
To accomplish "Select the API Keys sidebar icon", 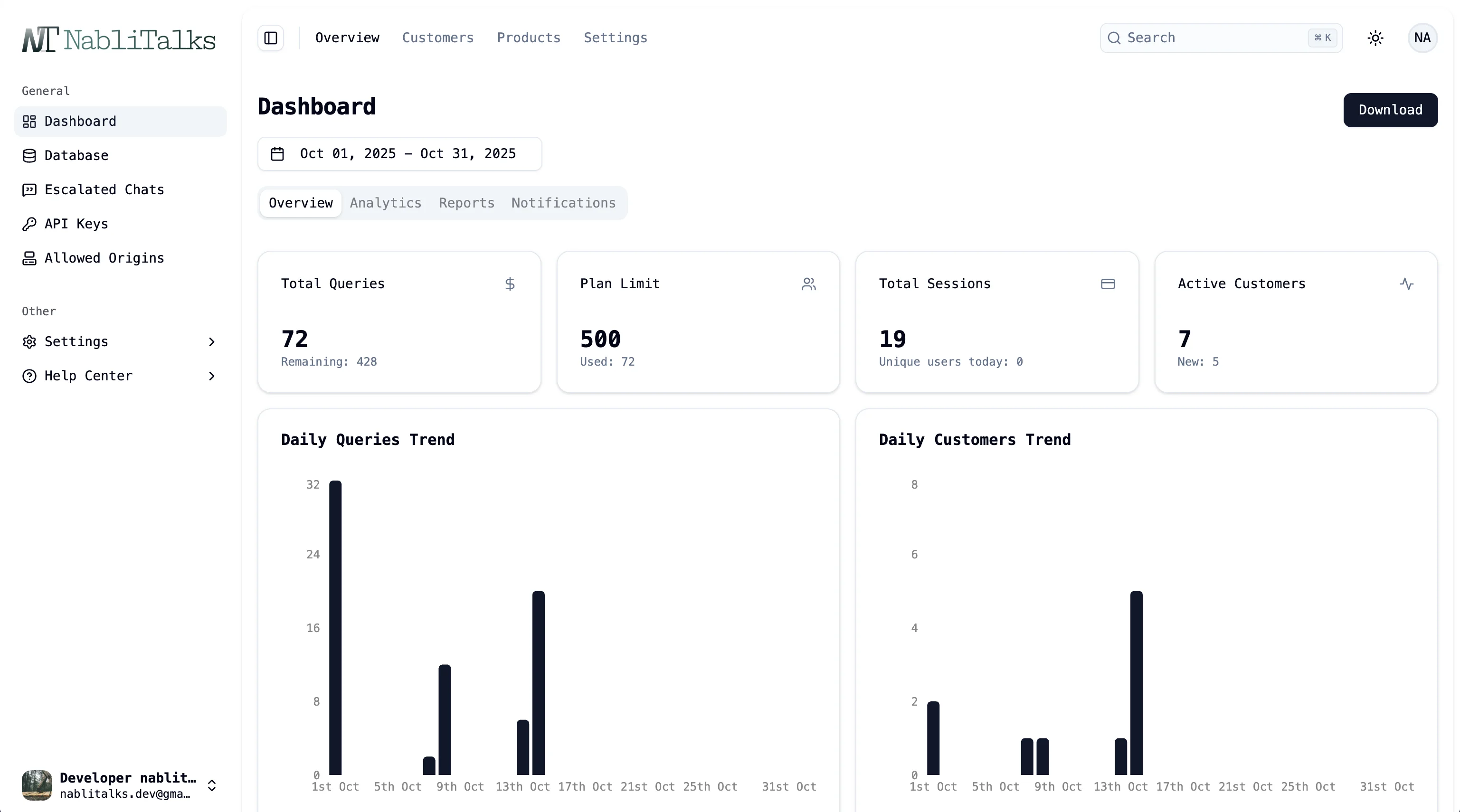I will (x=29, y=224).
